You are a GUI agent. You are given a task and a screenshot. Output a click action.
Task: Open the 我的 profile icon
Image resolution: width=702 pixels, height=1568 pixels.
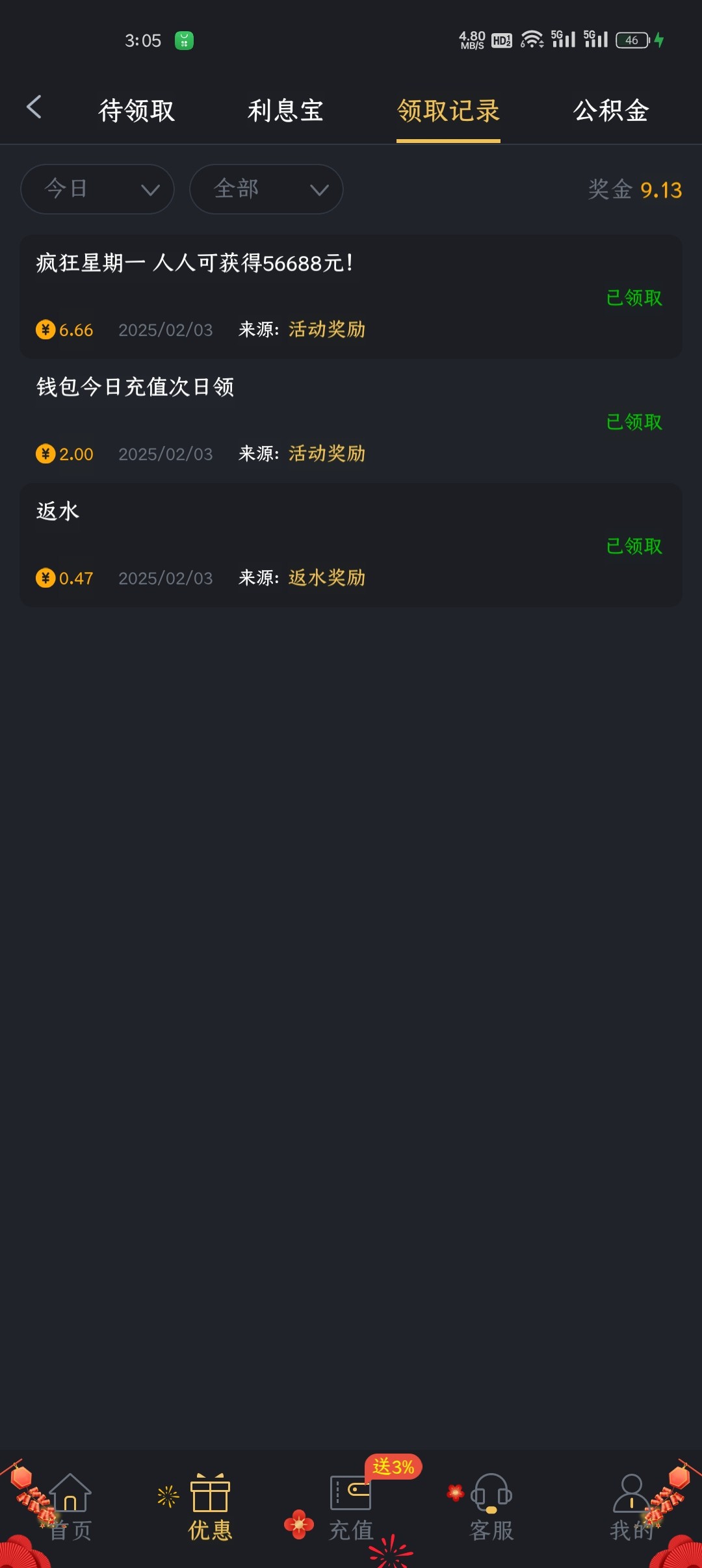(x=631, y=1493)
